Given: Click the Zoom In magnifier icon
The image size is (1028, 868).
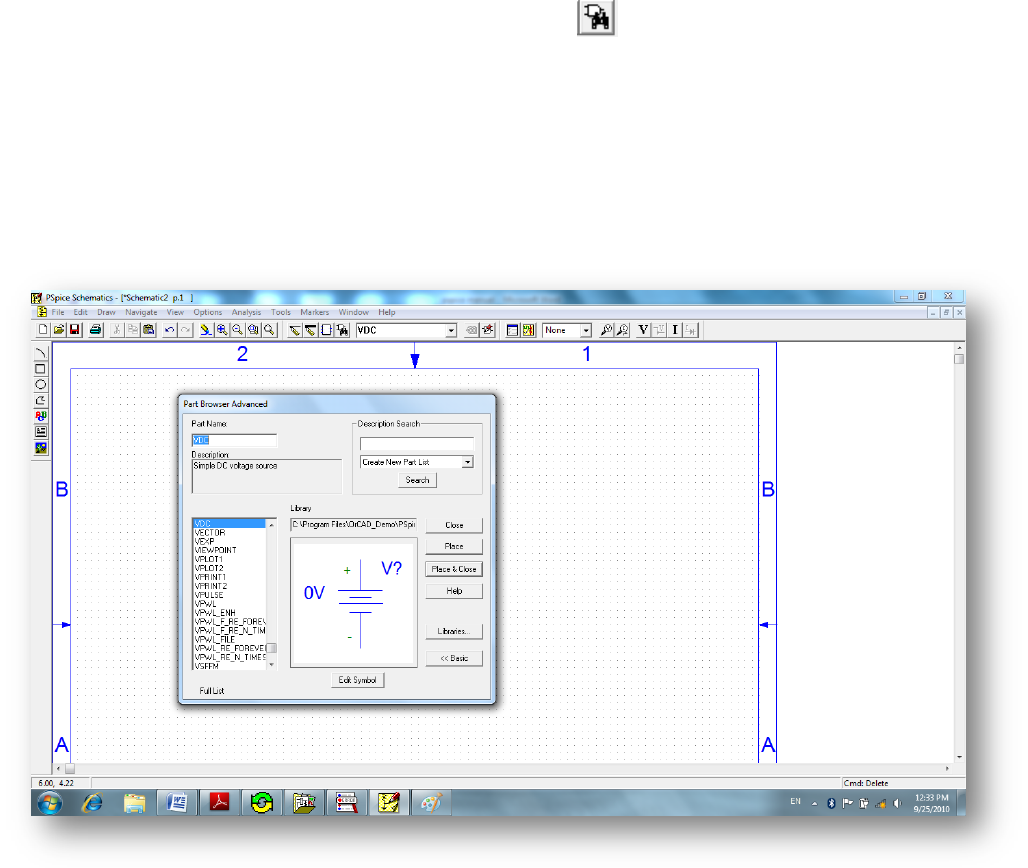Looking at the screenshot, I should (222, 330).
